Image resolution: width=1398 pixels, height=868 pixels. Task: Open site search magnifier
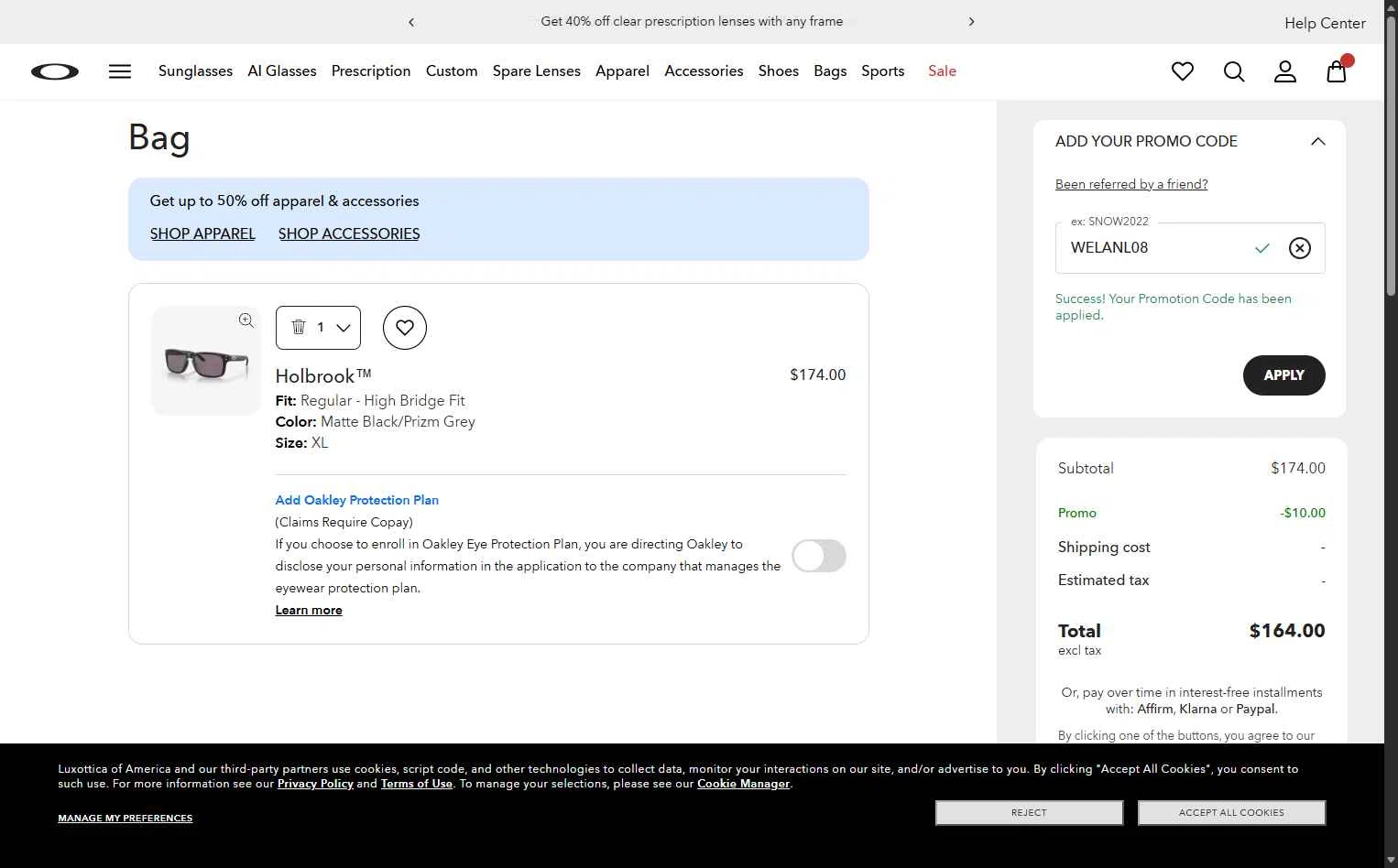(x=1234, y=71)
